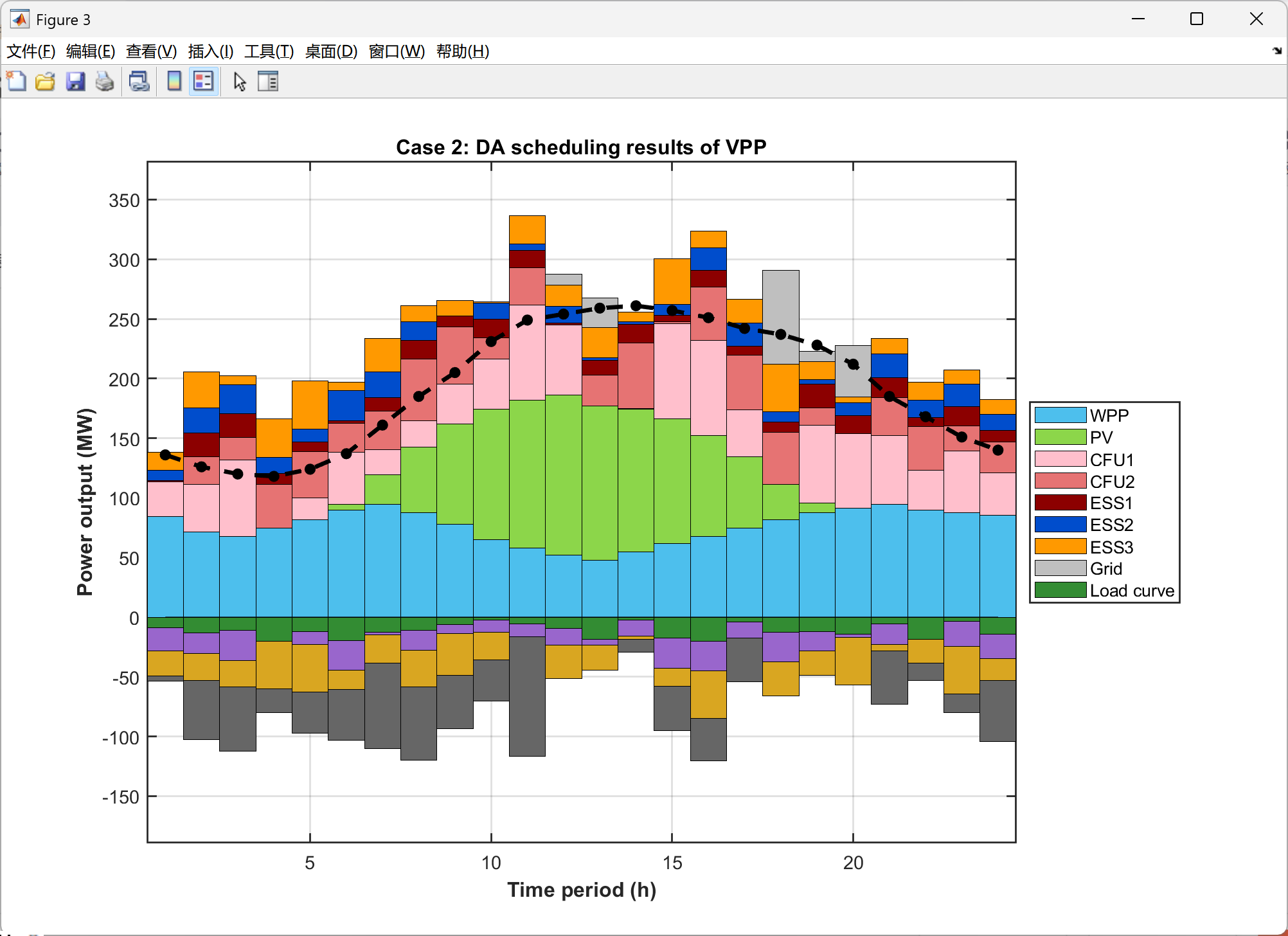Open the 帮助(H) menu

pyautogui.click(x=462, y=51)
